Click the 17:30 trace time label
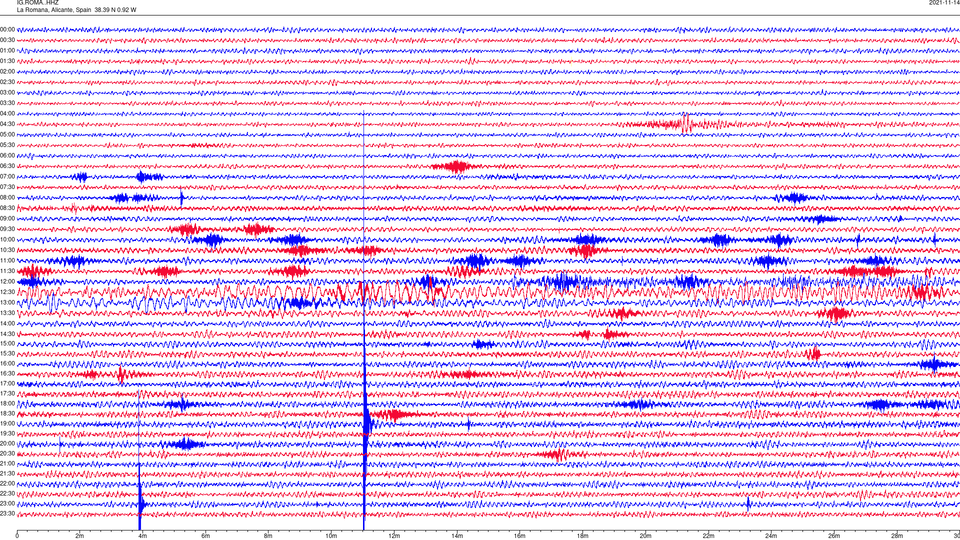960x540 pixels. (7, 394)
